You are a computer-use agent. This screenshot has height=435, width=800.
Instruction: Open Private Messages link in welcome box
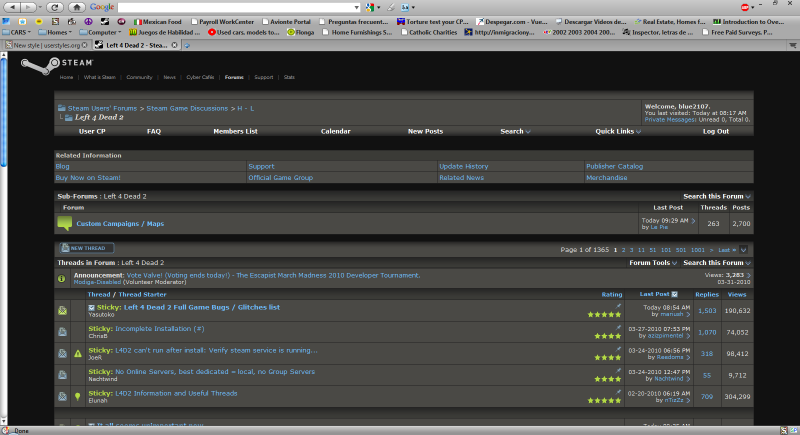670,120
